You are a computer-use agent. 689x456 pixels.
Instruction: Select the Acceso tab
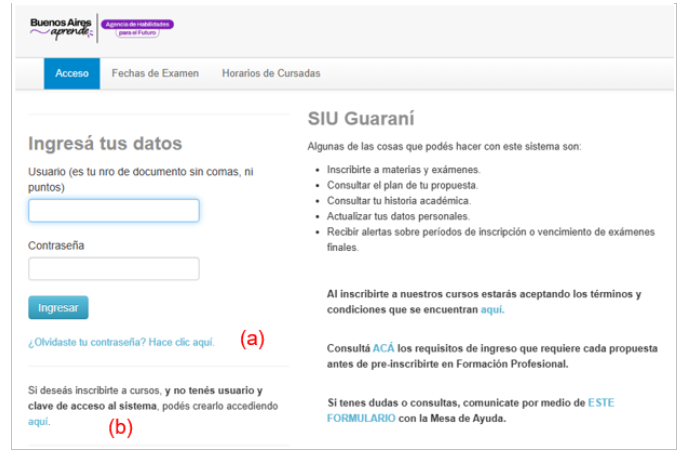click(72, 73)
